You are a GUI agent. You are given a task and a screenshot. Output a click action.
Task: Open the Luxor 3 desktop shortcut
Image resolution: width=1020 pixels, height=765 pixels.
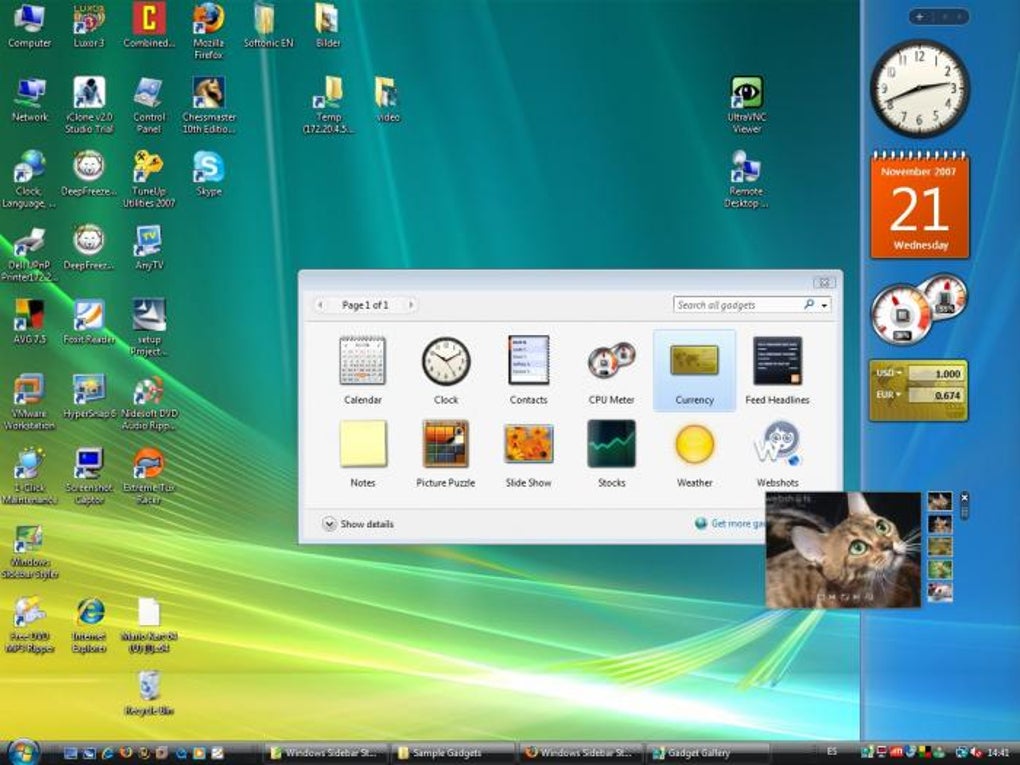click(x=89, y=26)
